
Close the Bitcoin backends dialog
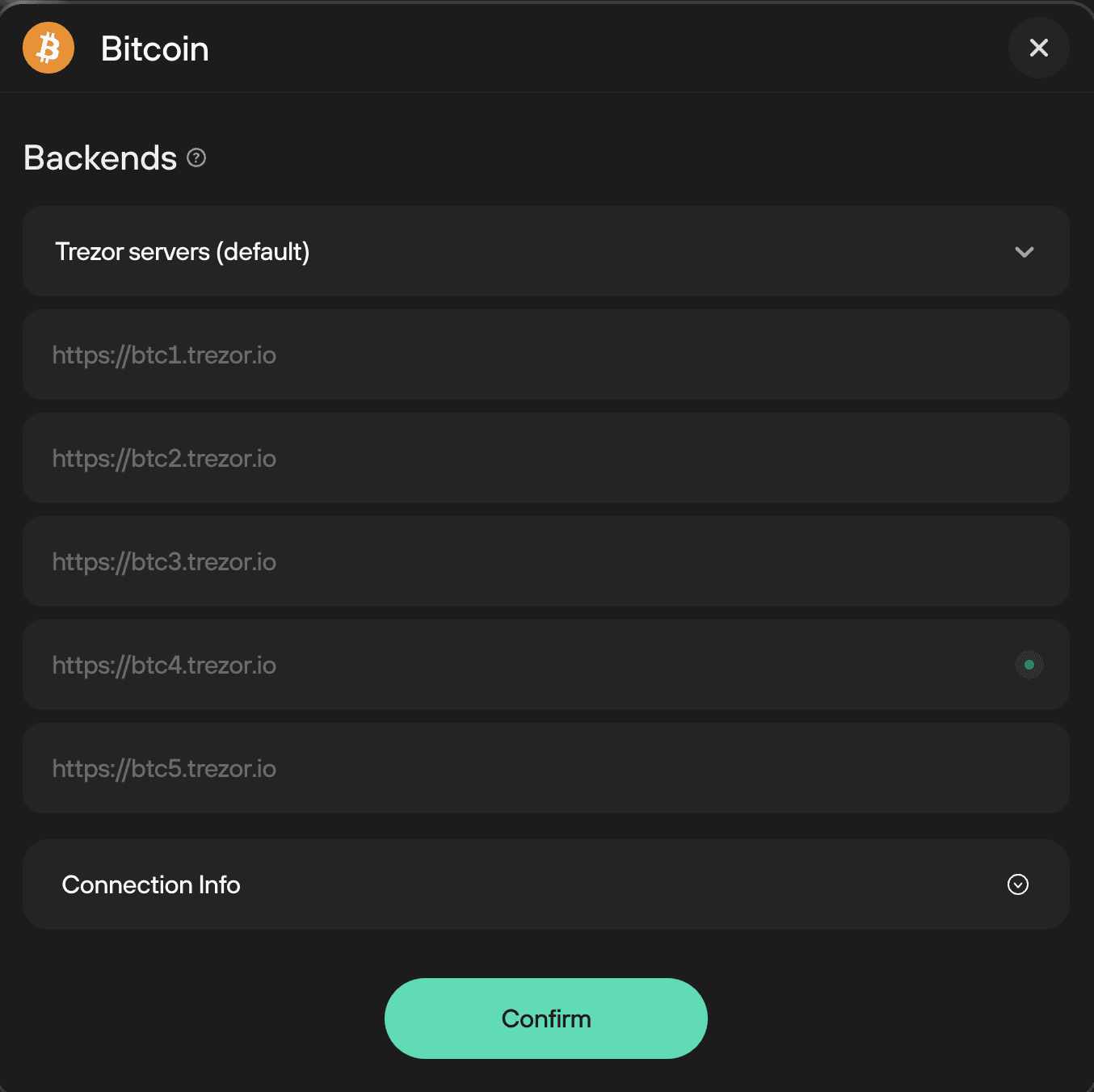pos(1039,48)
